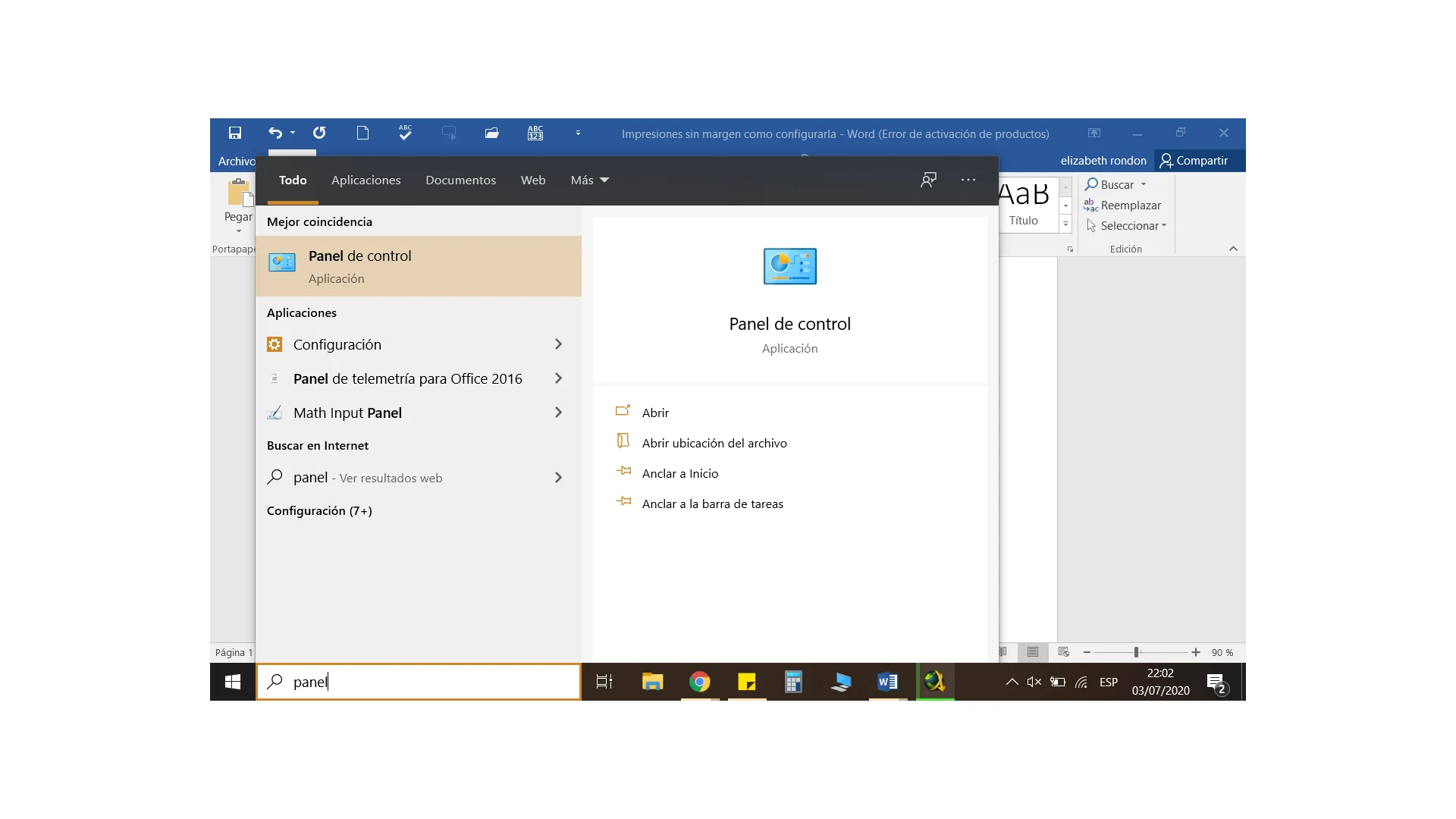This screenshot has height=819, width=1456.
Task: Switch to the Documentos search tab
Action: [460, 180]
